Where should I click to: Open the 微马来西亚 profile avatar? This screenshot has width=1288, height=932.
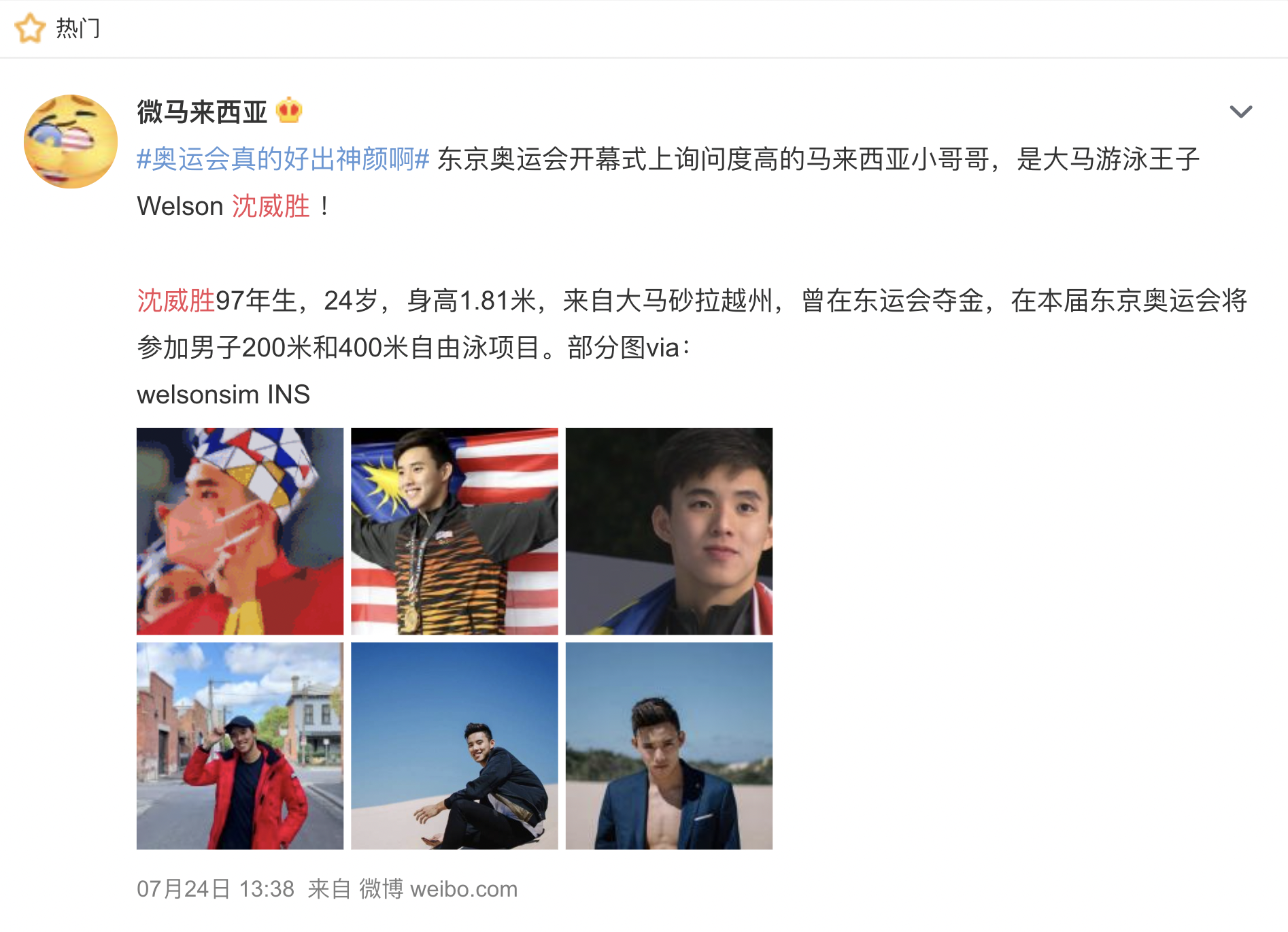(x=71, y=142)
